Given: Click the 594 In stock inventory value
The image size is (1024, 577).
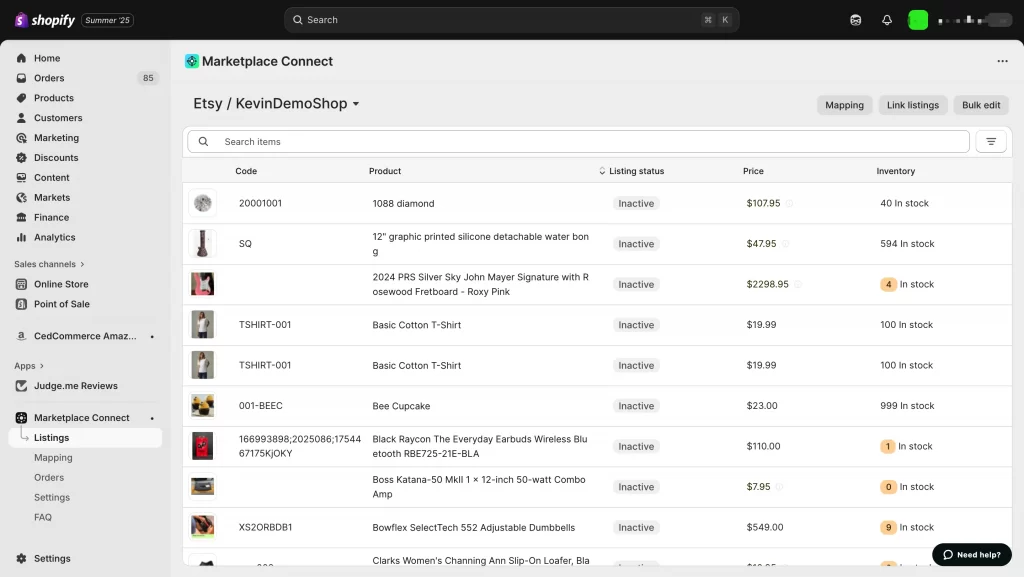Looking at the screenshot, I should (x=907, y=243).
